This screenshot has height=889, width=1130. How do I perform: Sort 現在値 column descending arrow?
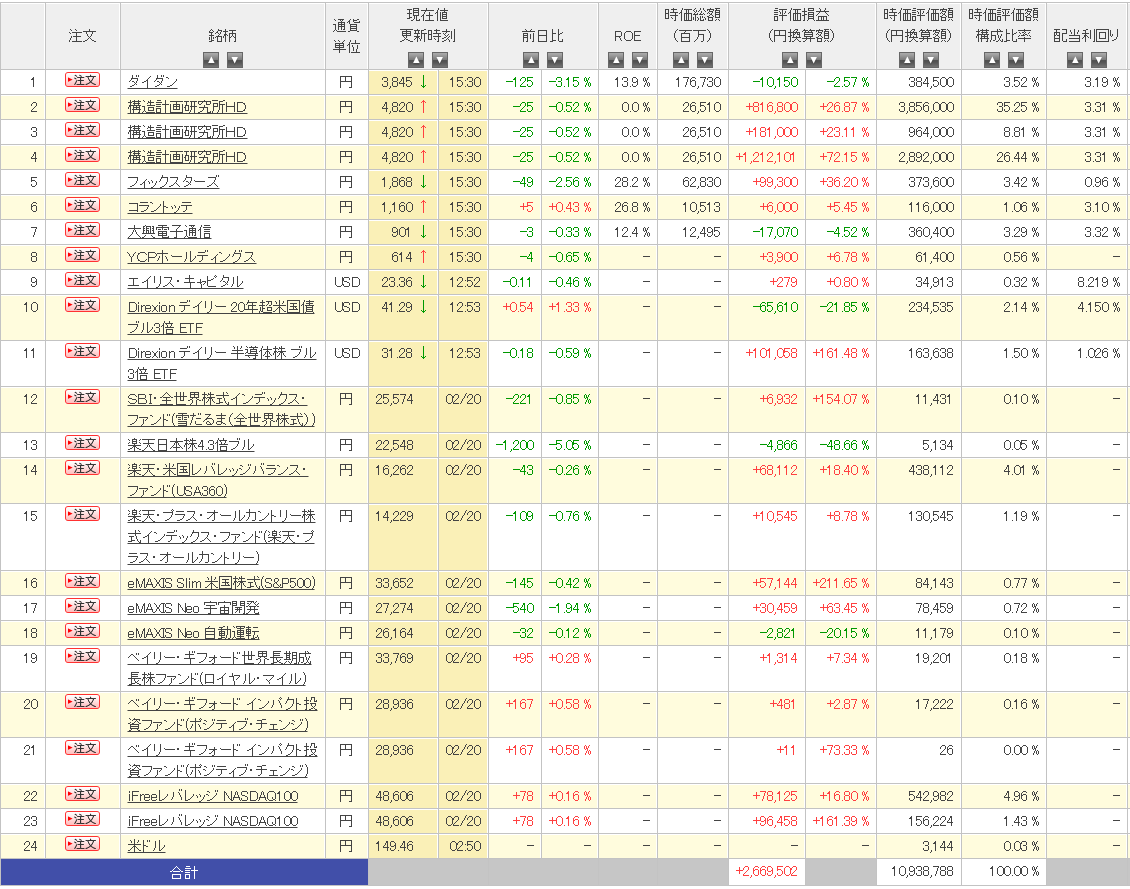440,60
